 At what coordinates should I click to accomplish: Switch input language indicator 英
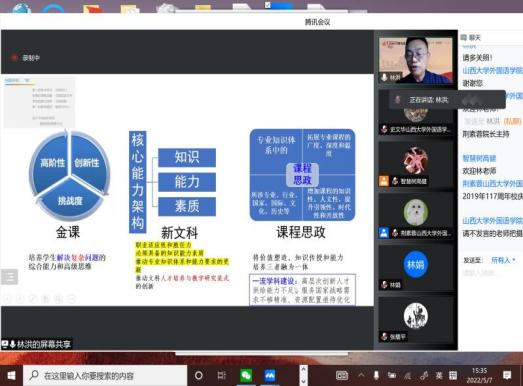tap(439, 376)
